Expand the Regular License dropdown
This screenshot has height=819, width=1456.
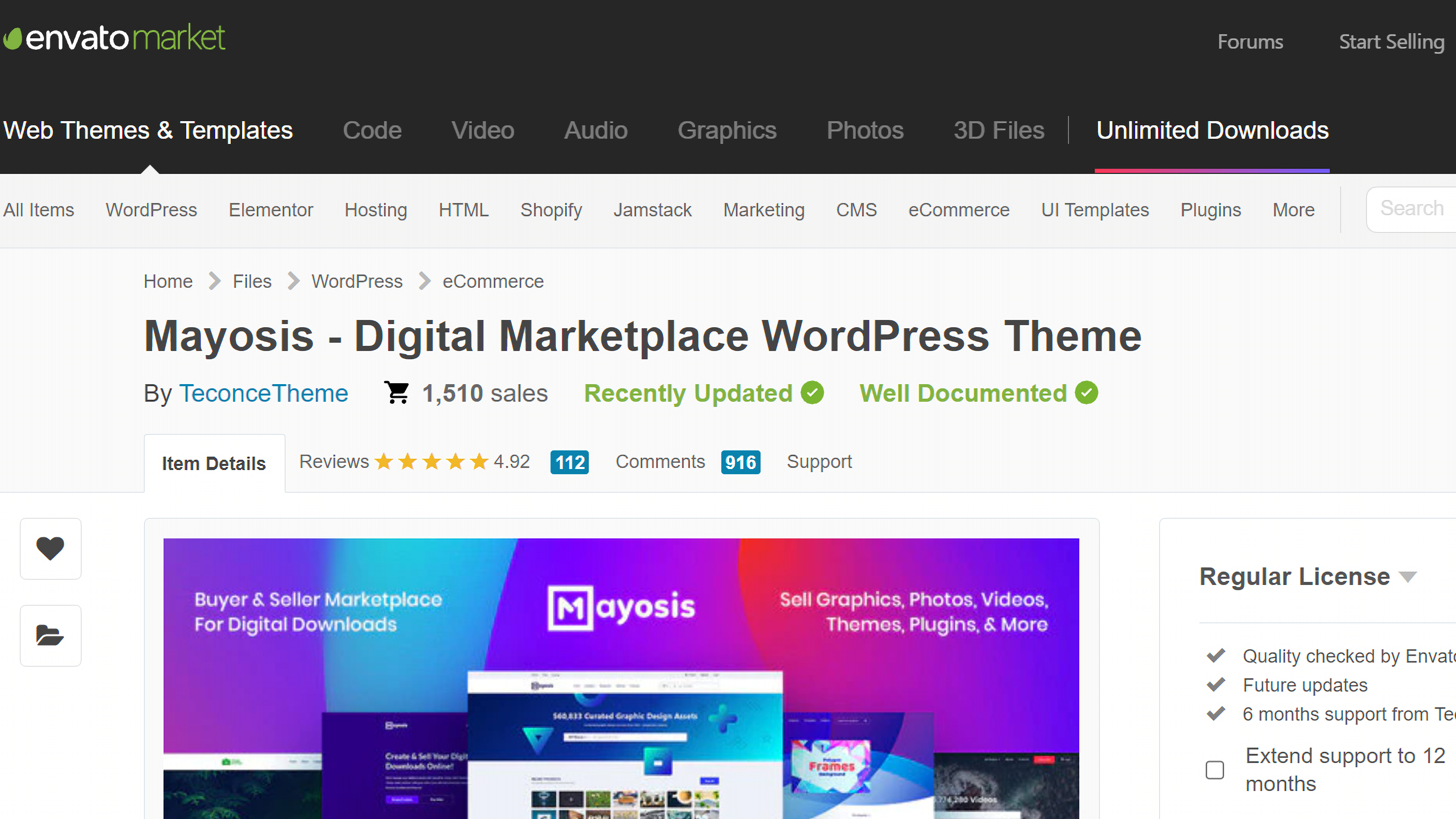coord(1407,576)
